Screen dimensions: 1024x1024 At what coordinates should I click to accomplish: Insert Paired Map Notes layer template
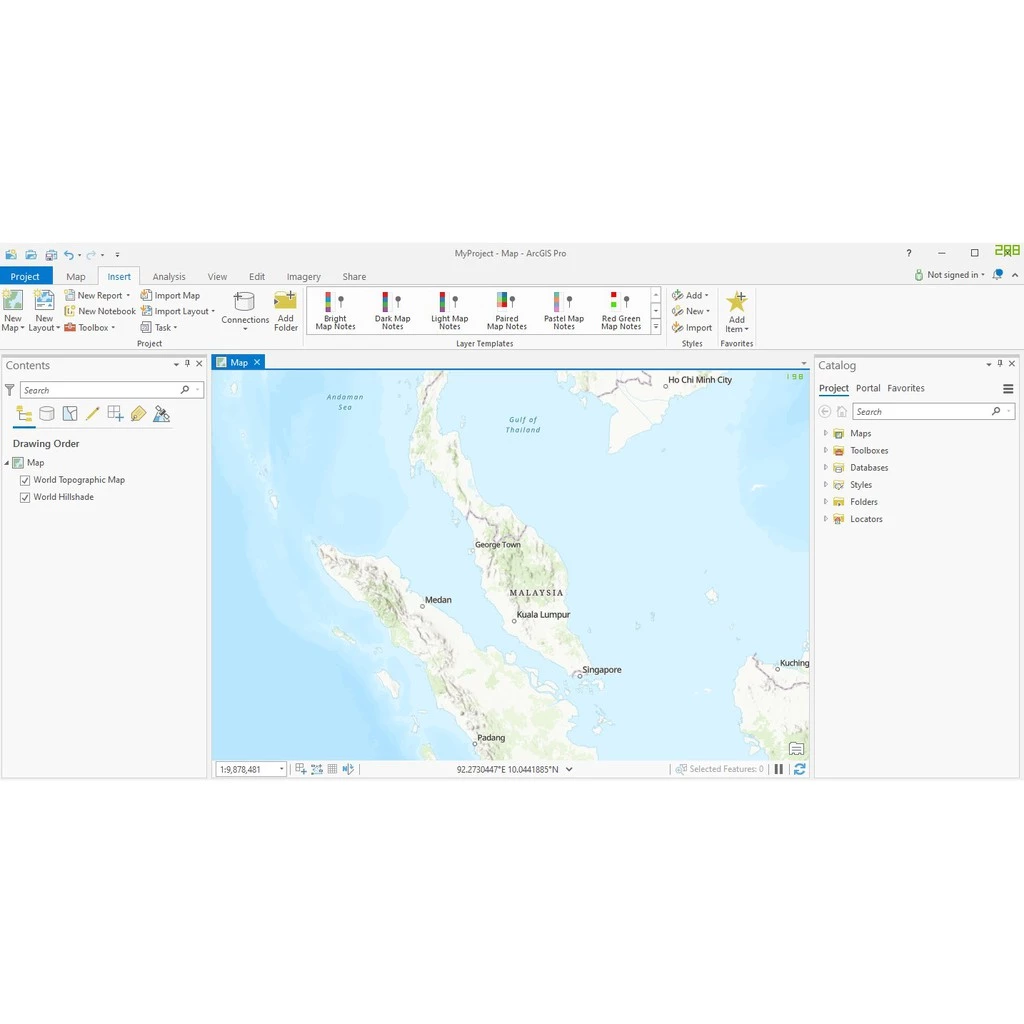pos(507,312)
